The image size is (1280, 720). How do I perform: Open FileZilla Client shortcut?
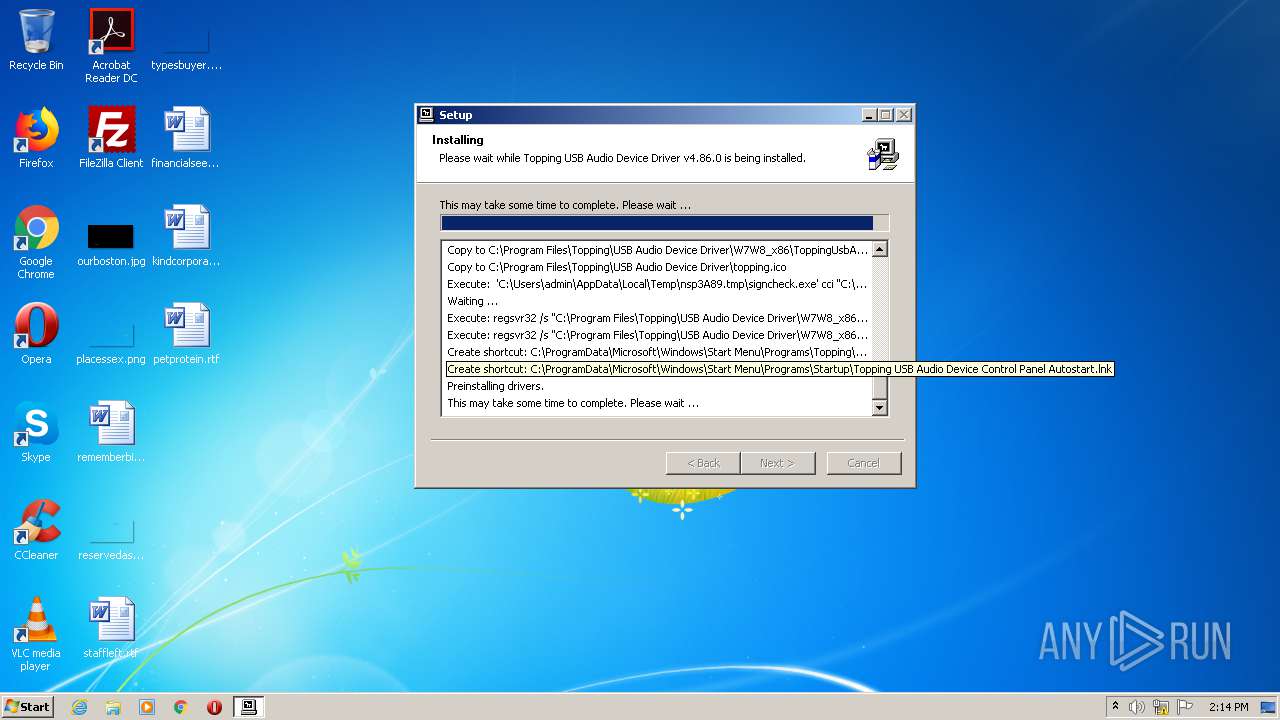pyautogui.click(x=111, y=138)
